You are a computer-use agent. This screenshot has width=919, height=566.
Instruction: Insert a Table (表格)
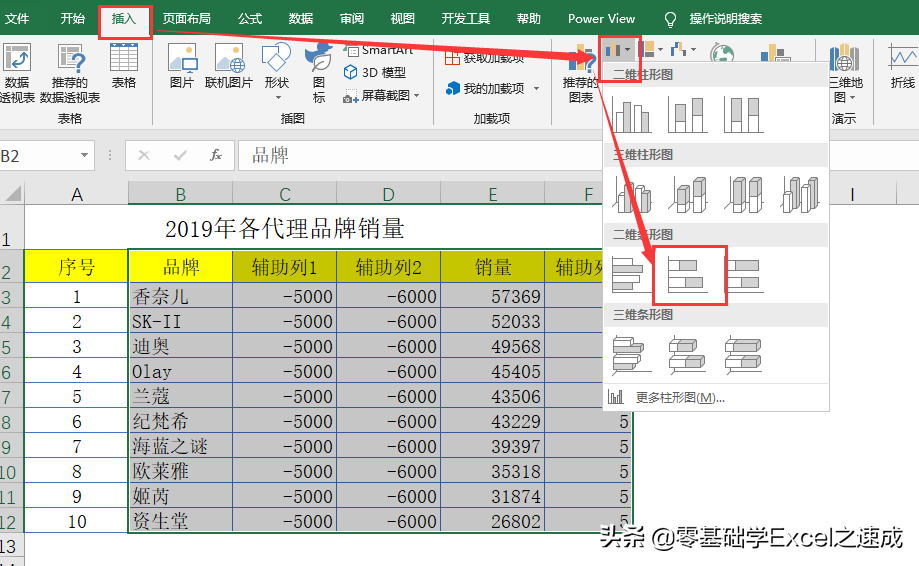coord(124,66)
